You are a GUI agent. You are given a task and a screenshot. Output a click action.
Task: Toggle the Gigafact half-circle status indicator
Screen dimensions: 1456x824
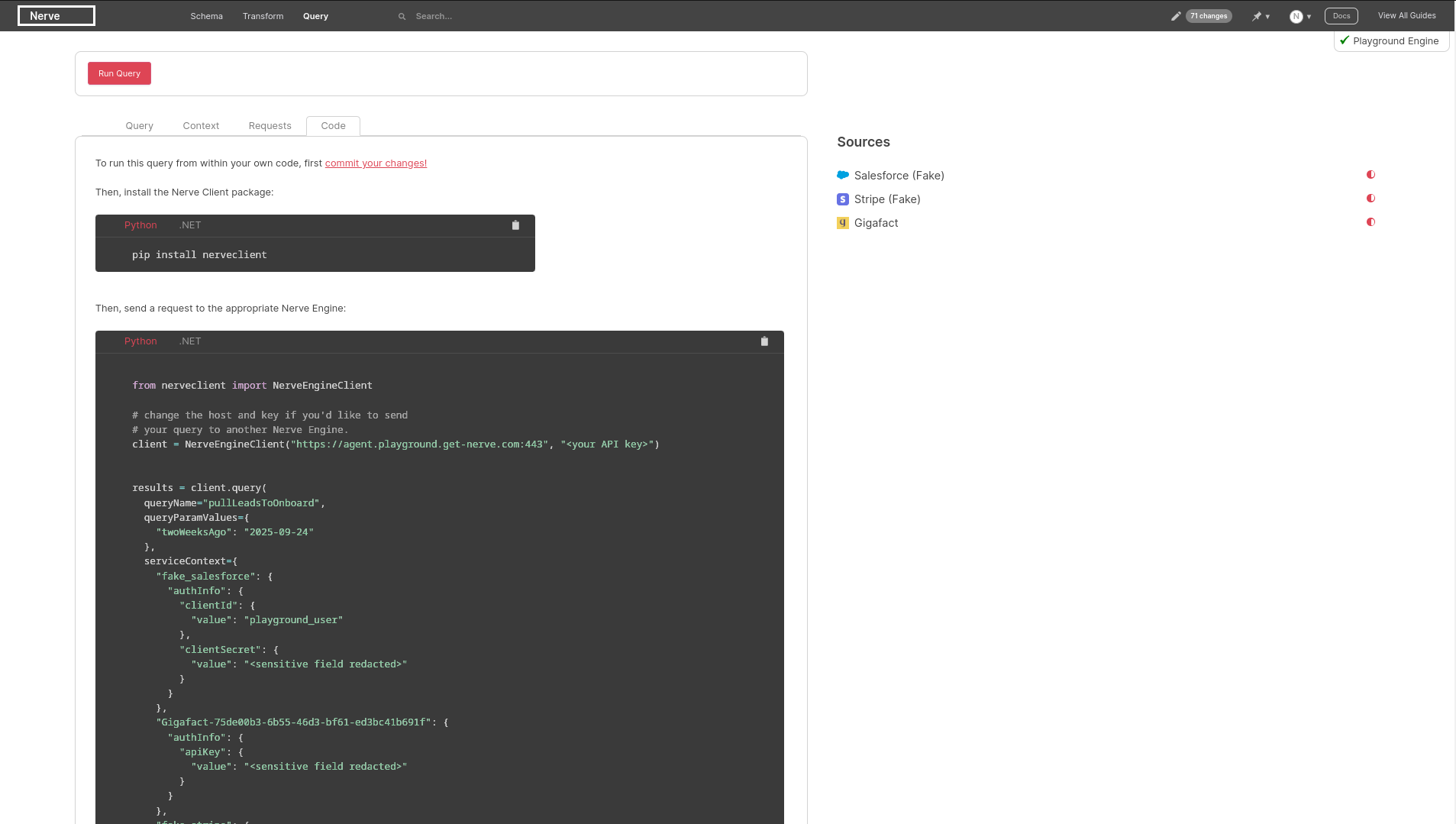pyautogui.click(x=1370, y=222)
